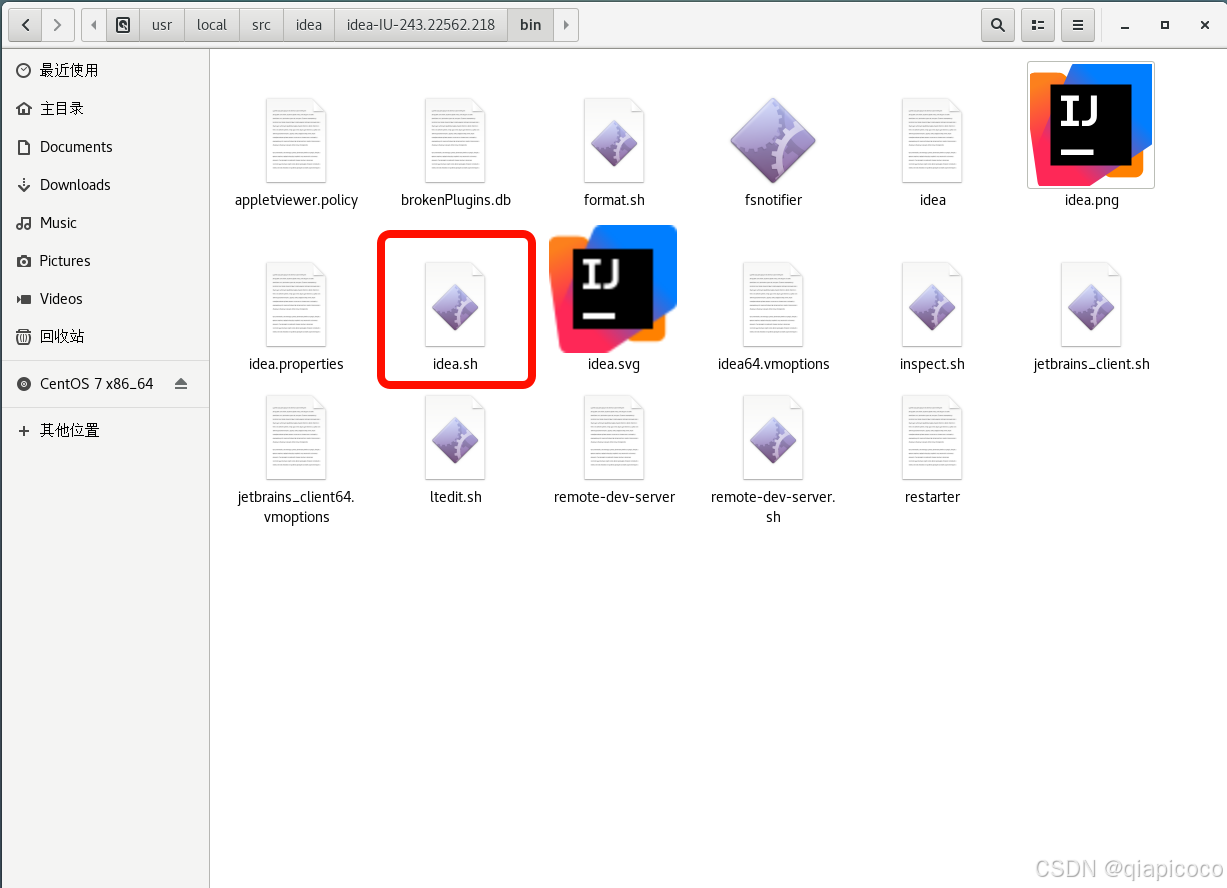
Task: Click the root disk icon in path bar
Action: pos(122,25)
